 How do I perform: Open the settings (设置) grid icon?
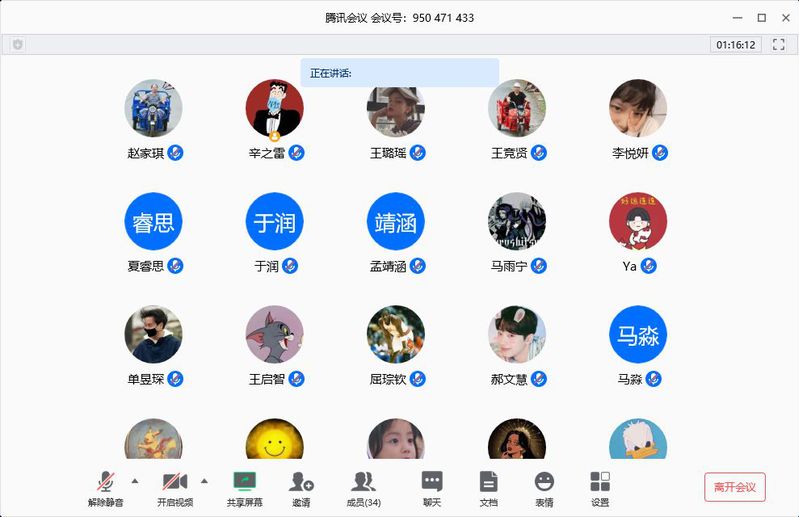(600, 488)
